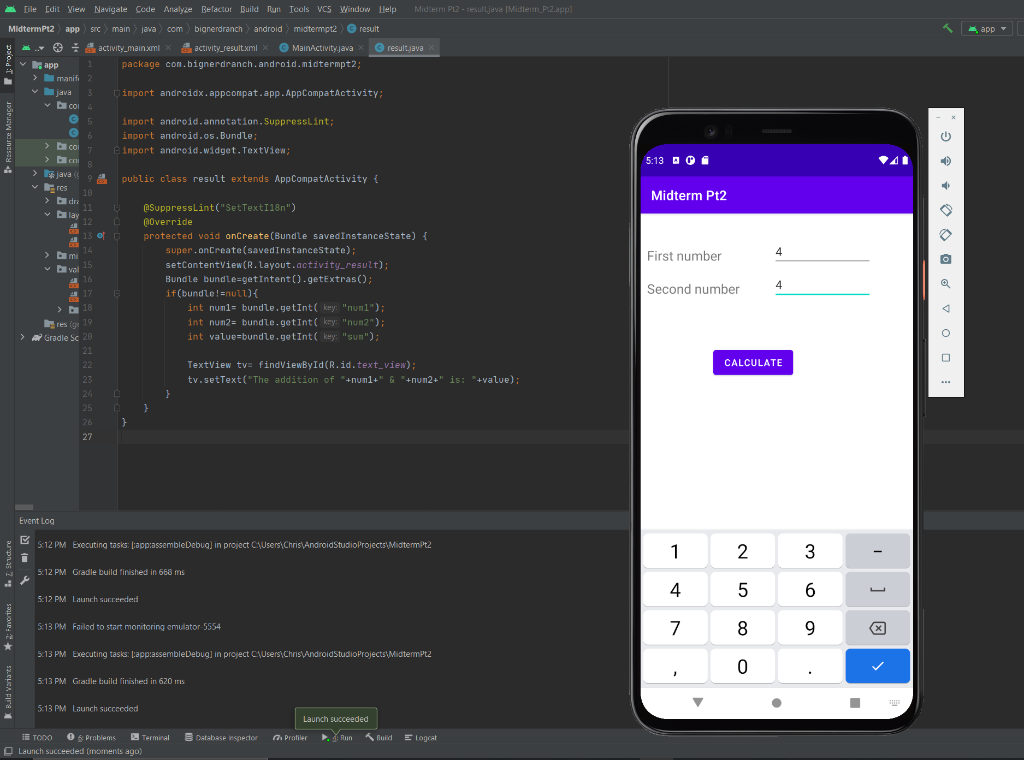
Task: Tap the blue checkmark key on keypad
Action: pos(877,666)
